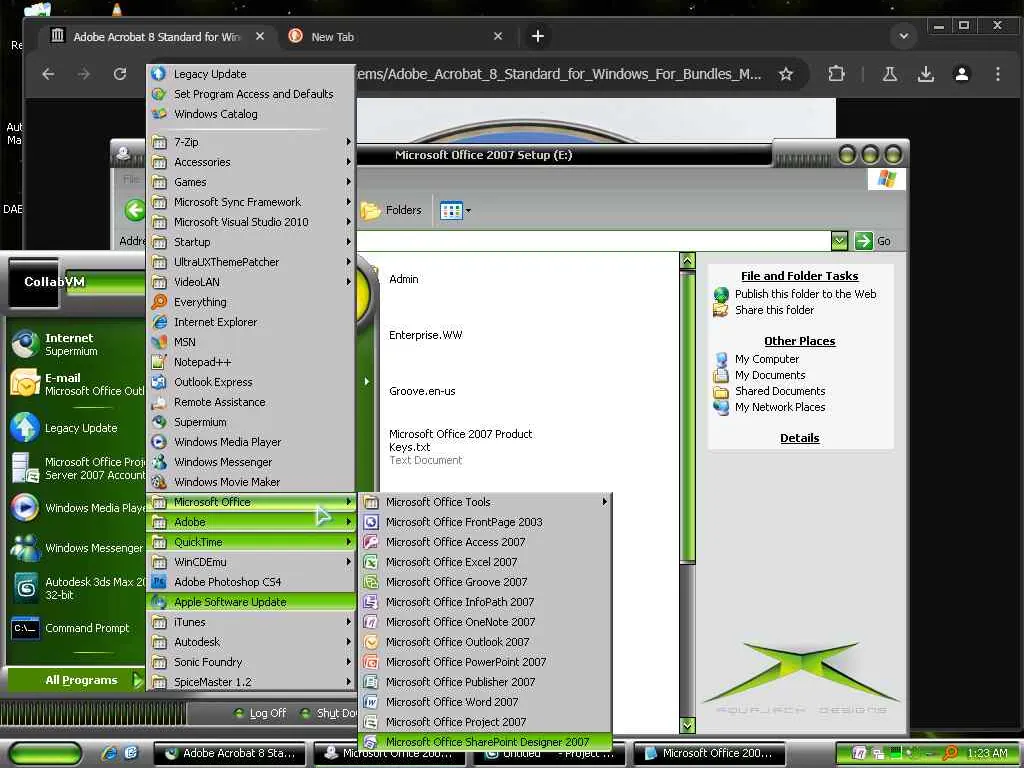This screenshot has width=1024, height=768.
Task: Open Microsoft Office FrontPage 2003 icon
Action: coord(371,522)
